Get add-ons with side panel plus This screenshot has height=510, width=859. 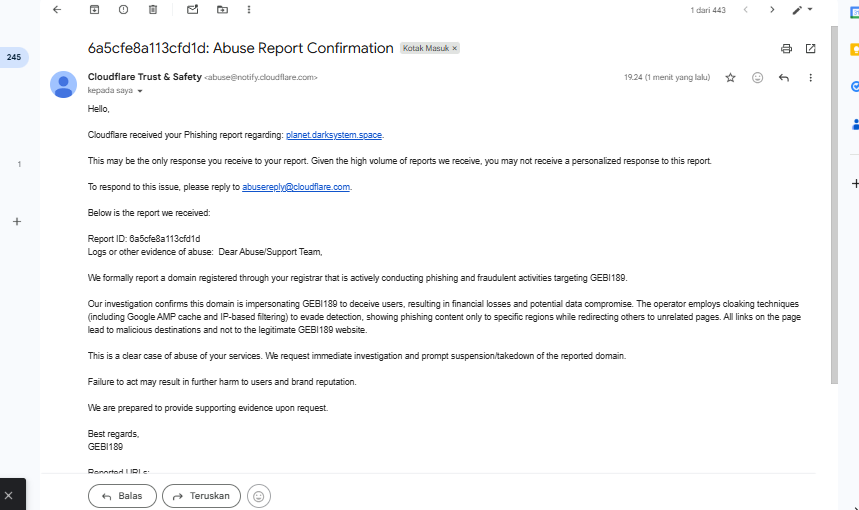point(855,183)
